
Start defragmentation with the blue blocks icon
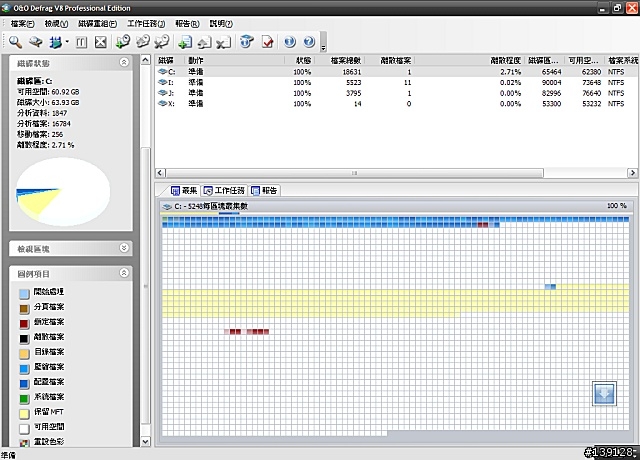[56, 42]
